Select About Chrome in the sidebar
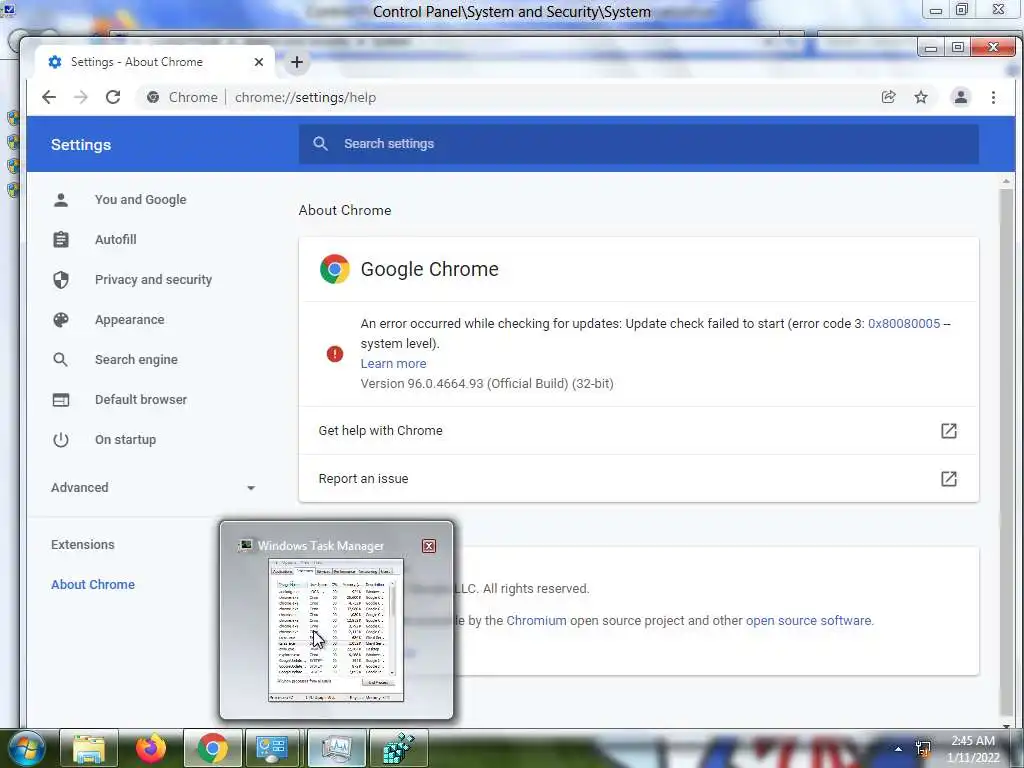 93,584
